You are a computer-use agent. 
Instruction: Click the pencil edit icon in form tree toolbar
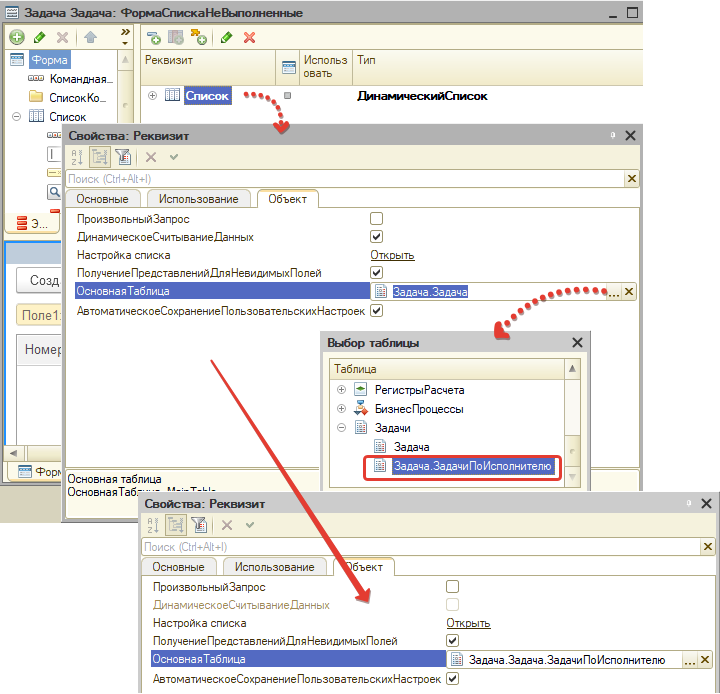(39, 37)
